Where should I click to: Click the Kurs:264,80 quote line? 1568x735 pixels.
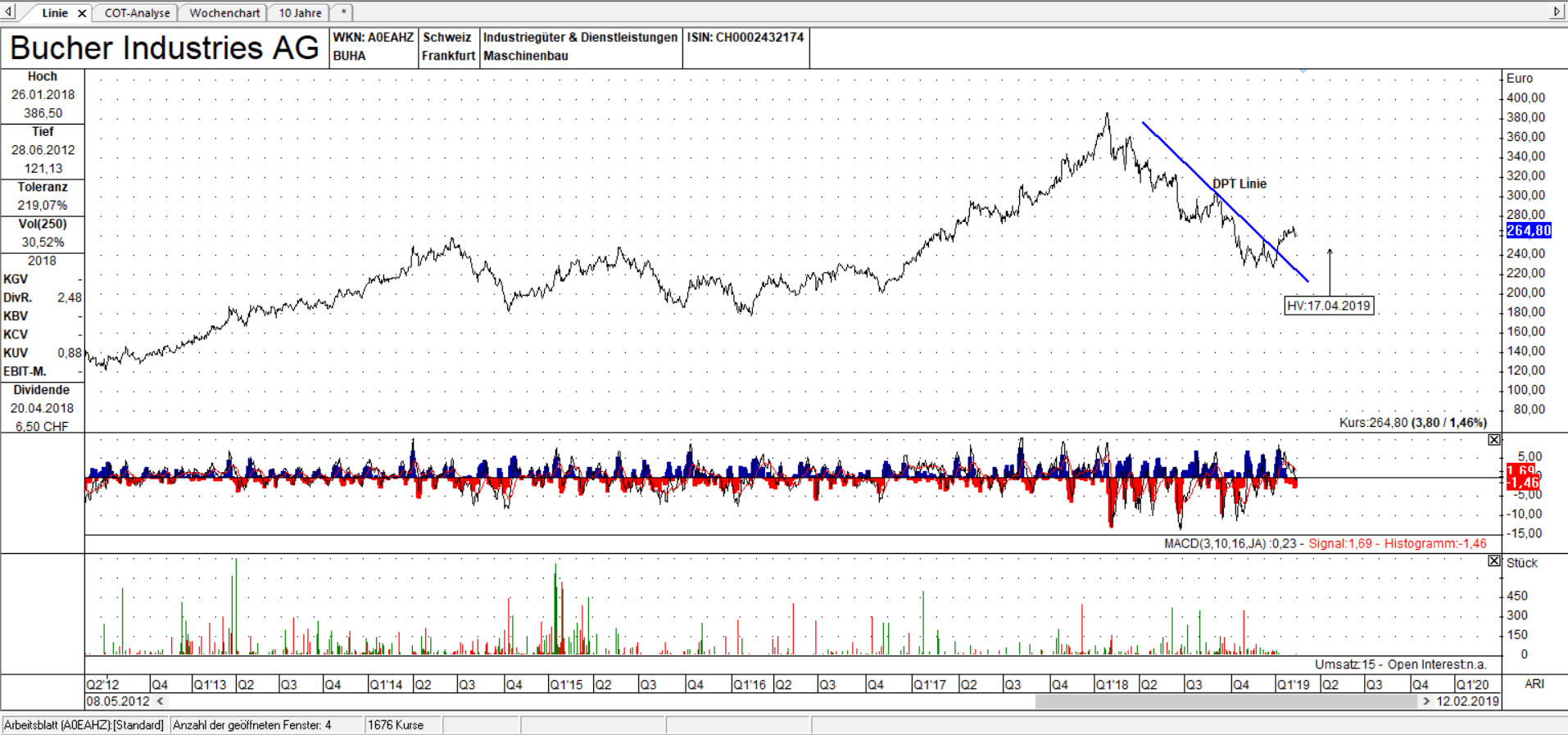pos(1412,423)
